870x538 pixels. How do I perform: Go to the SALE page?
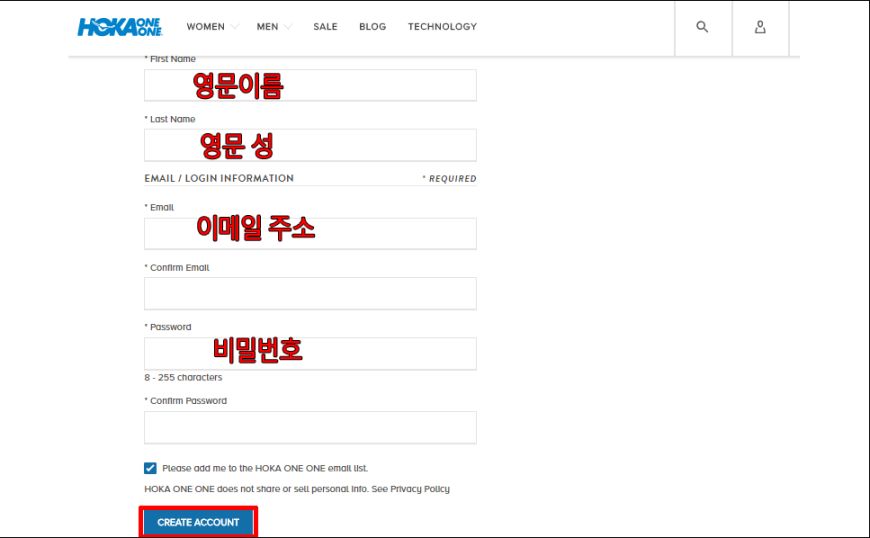325,27
